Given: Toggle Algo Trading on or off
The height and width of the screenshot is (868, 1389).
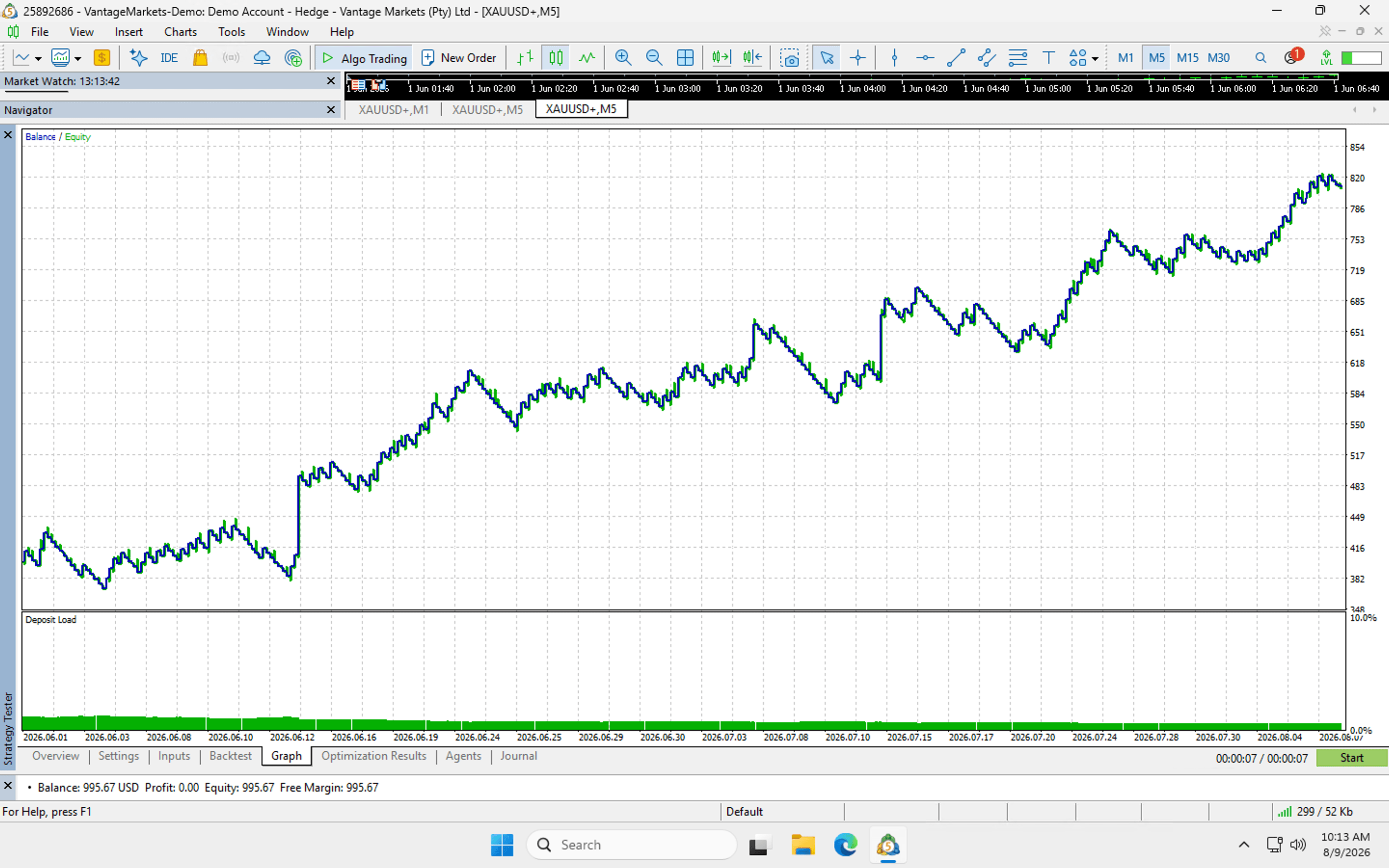Looking at the screenshot, I should pyautogui.click(x=364, y=58).
